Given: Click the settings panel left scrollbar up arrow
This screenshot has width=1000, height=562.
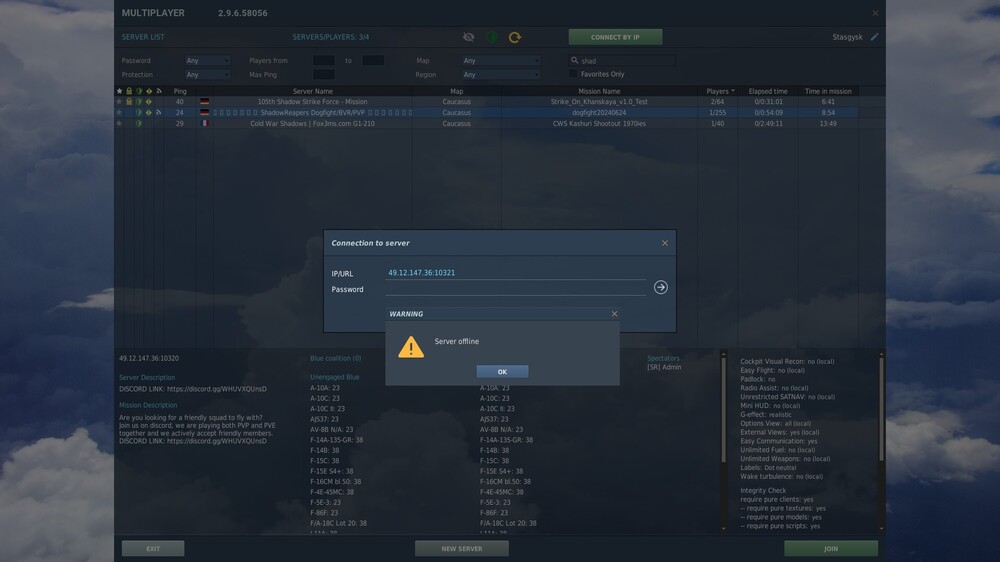Looking at the screenshot, I should (723, 354).
